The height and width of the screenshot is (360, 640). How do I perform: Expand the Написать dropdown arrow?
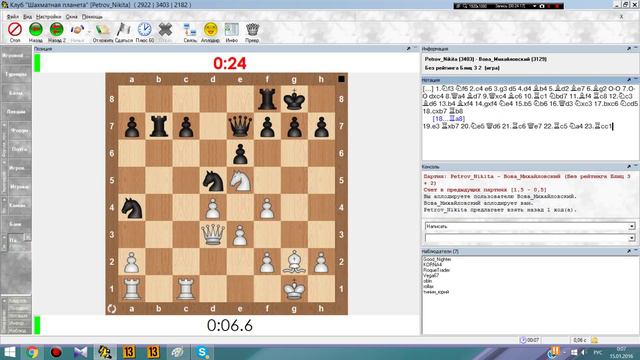coord(631,226)
